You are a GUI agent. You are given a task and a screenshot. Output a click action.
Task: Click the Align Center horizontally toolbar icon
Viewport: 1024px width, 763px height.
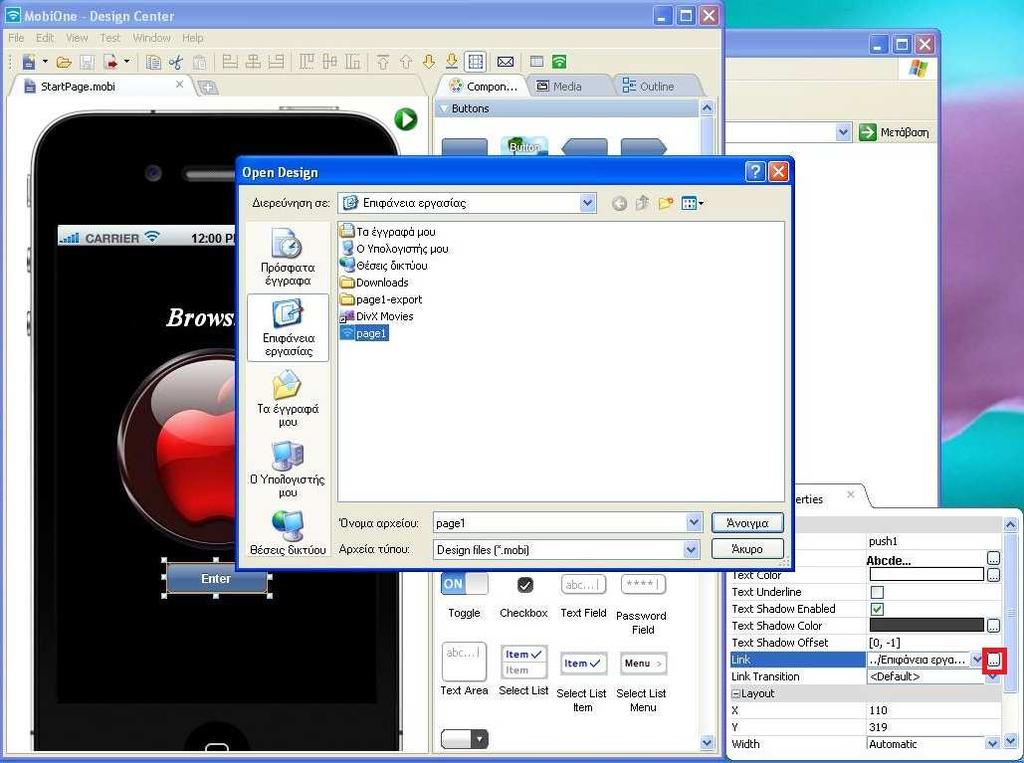point(253,62)
